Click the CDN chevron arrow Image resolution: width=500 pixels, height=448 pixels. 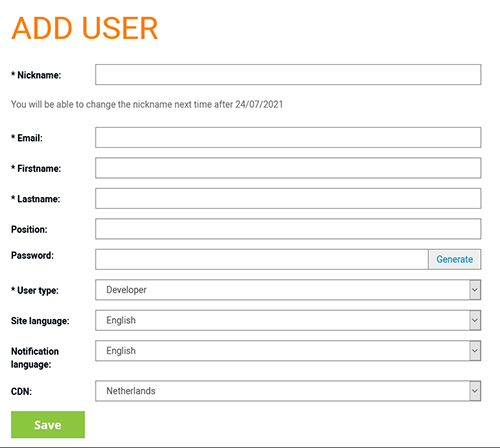click(475, 391)
